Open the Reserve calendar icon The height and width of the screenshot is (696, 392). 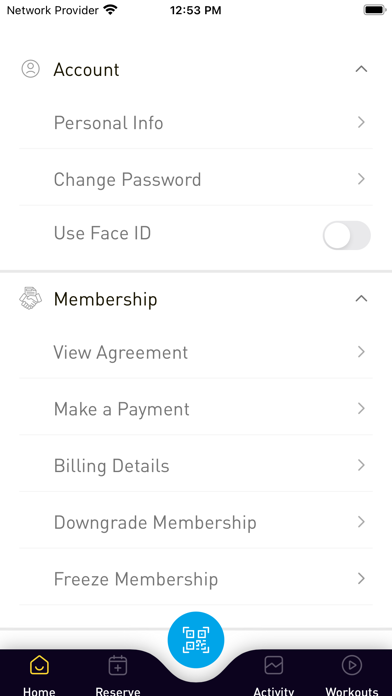(118, 665)
